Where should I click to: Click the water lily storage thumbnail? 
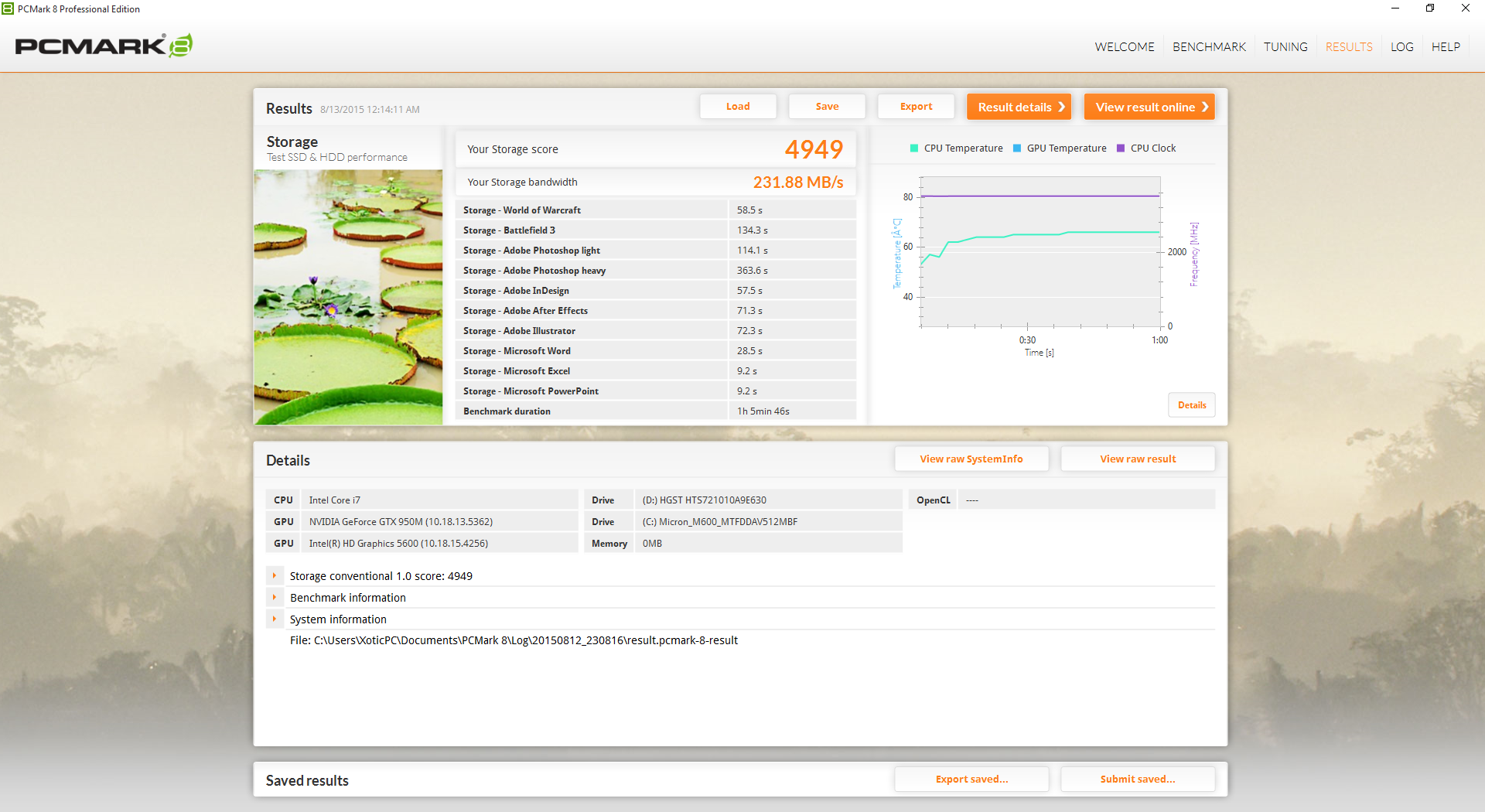(348, 297)
